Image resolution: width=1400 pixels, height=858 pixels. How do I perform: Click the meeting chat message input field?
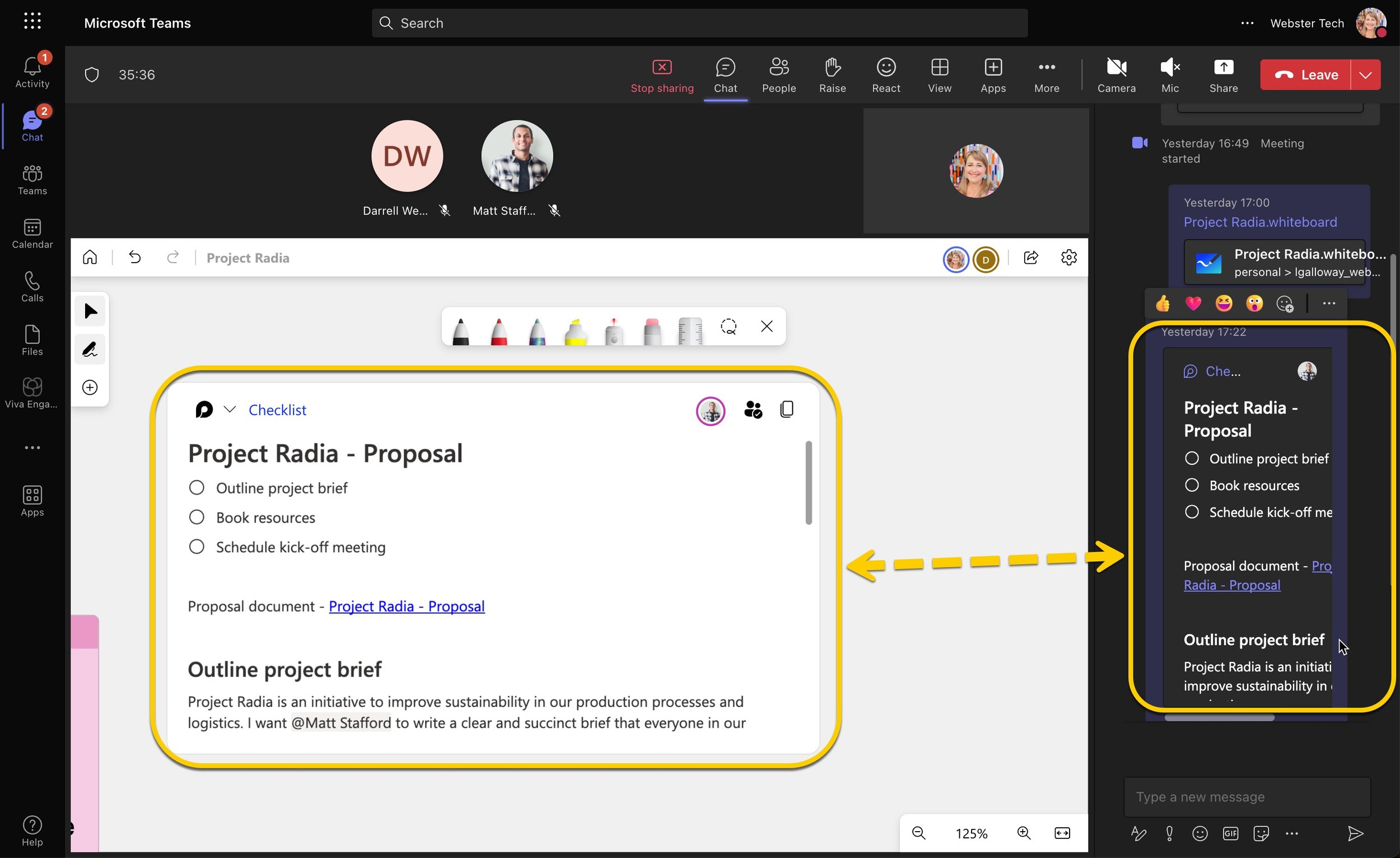pyautogui.click(x=1246, y=796)
